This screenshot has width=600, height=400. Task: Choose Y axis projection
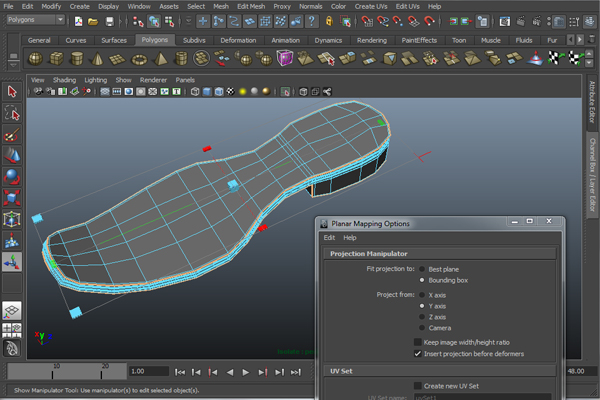coord(422,306)
